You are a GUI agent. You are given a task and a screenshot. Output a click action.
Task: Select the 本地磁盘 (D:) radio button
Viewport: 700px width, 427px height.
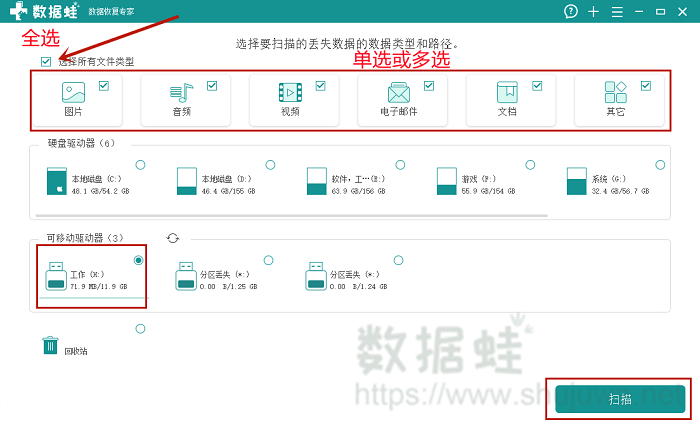[x=271, y=165]
